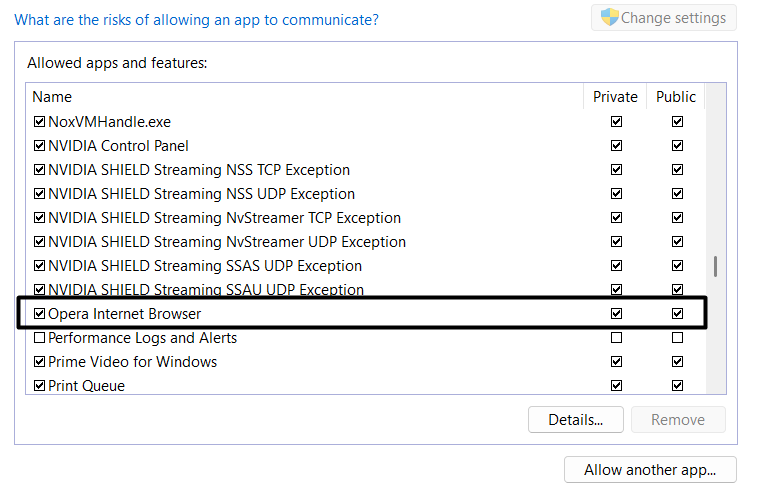Uncheck the Opera Internet Browser name checkbox

coord(40,314)
